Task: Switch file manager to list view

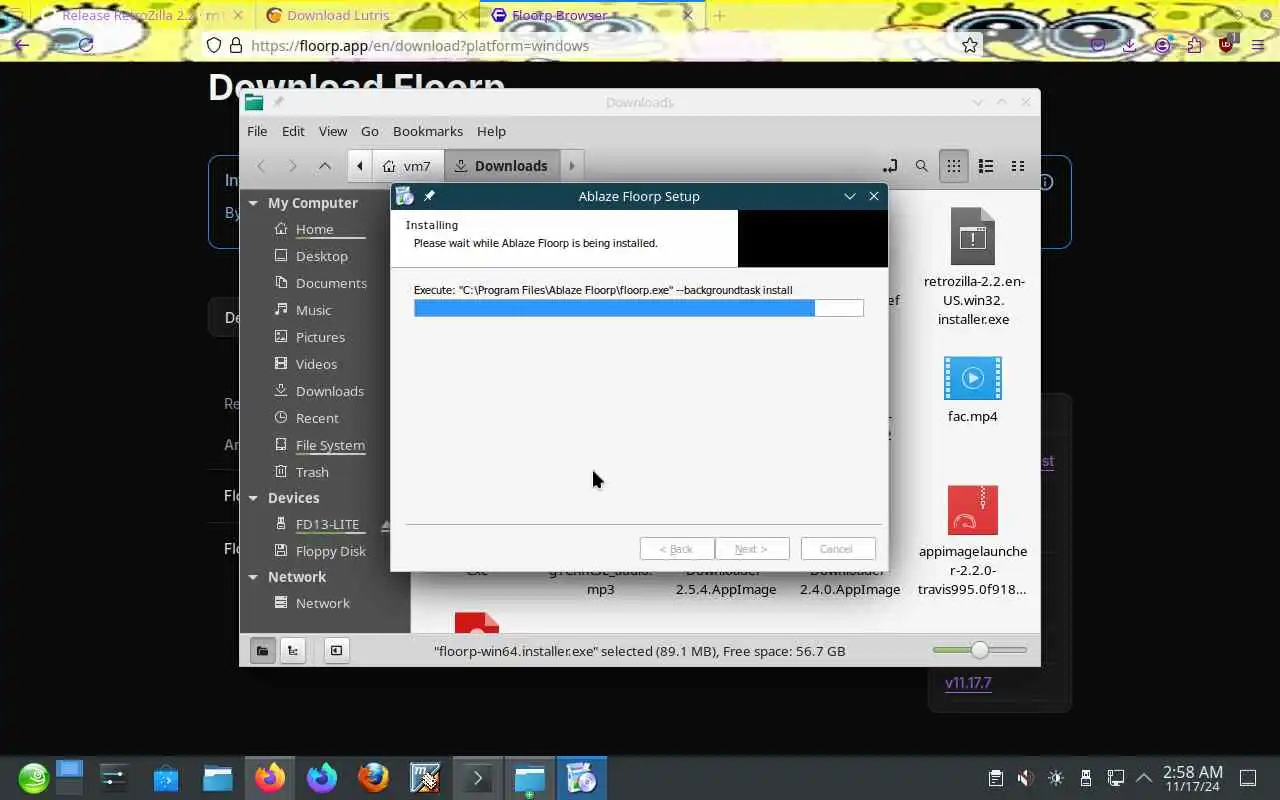Action: coord(986,166)
